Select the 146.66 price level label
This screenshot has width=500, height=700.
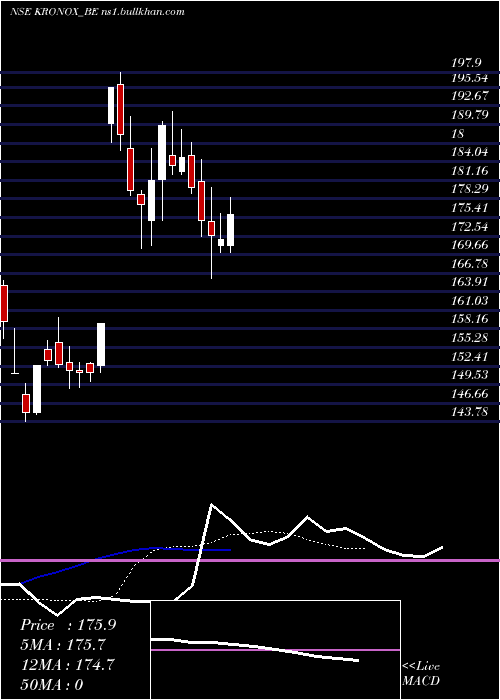469,394
